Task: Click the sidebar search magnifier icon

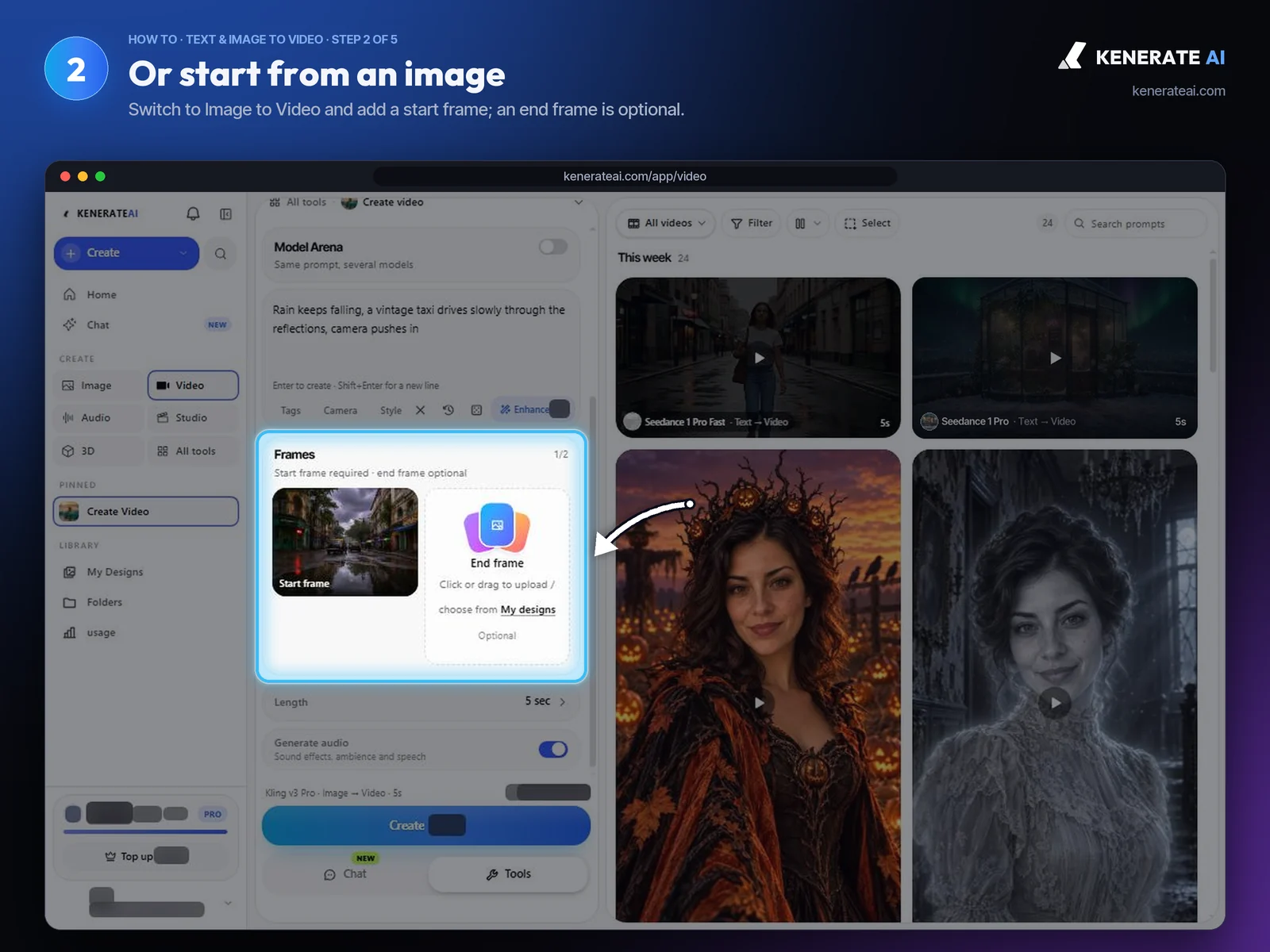Action: coord(221,254)
